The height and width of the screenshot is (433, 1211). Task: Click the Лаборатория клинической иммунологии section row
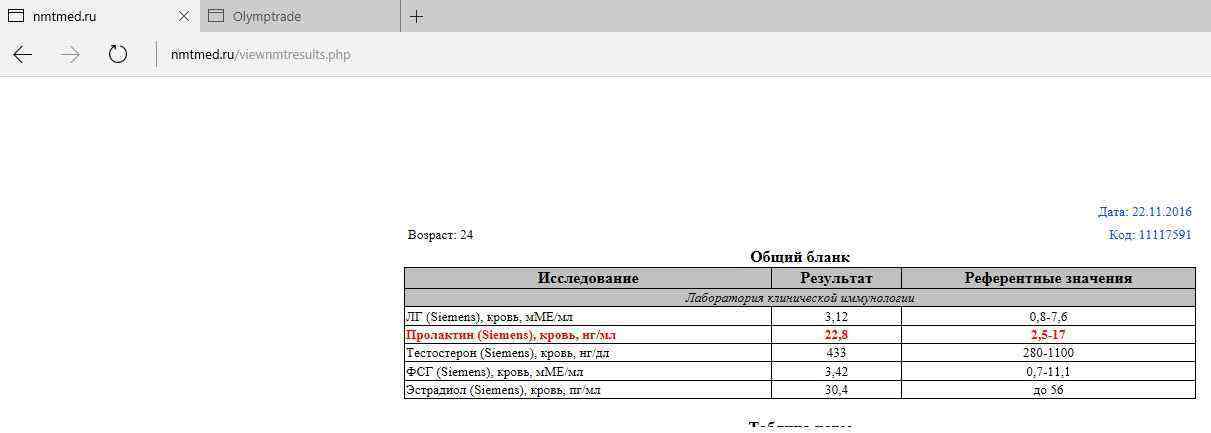click(799, 298)
